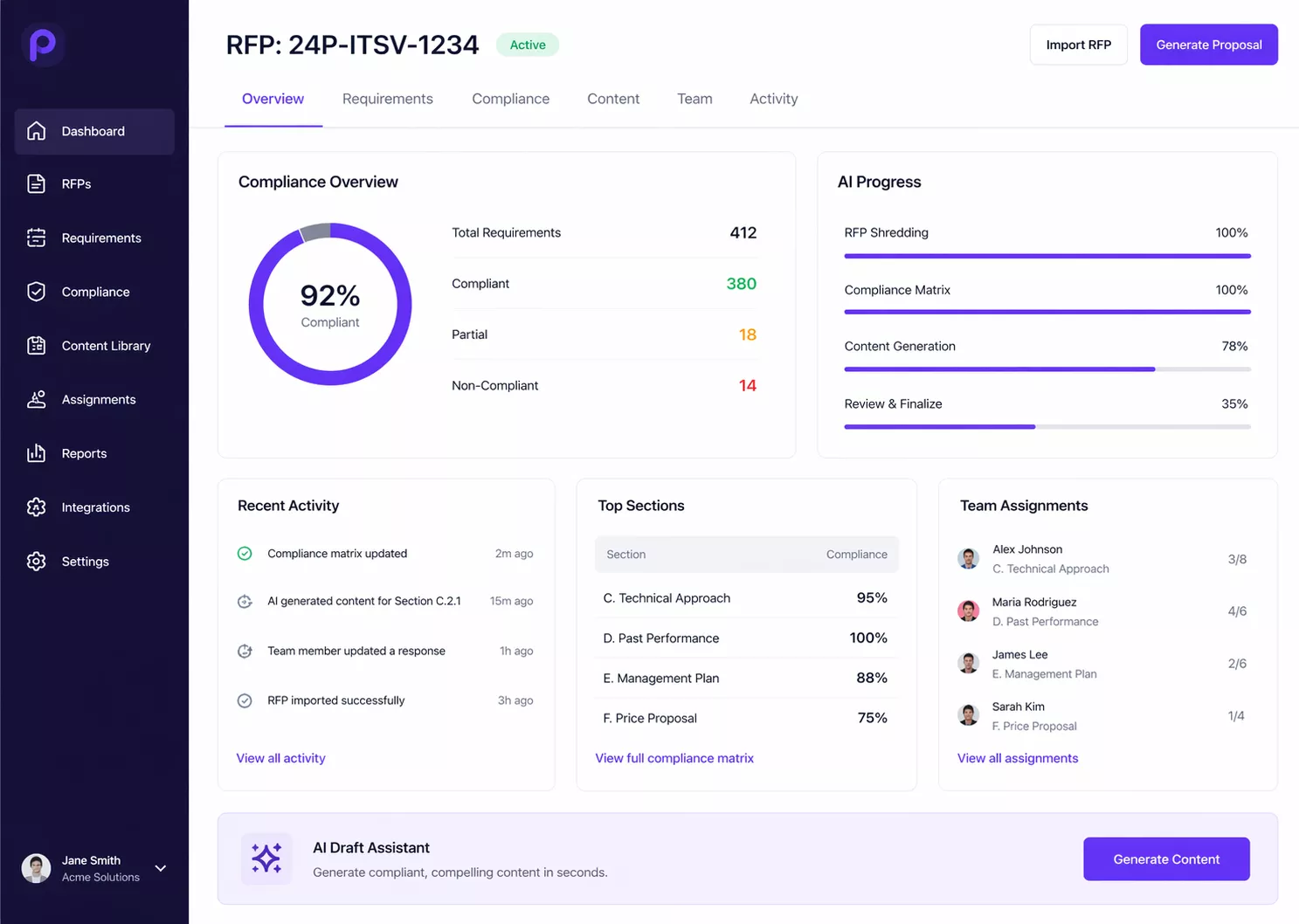Click Jane Smith's profile avatar
The height and width of the screenshot is (924, 1299).
pyautogui.click(x=36, y=868)
